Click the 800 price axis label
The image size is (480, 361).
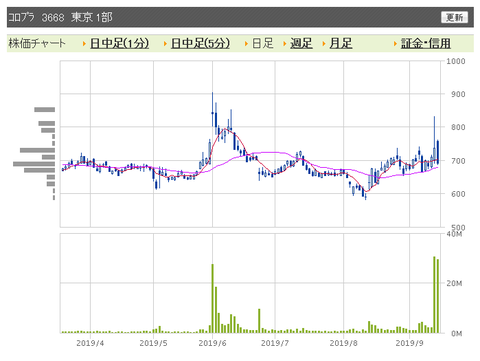pyautogui.click(x=458, y=127)
